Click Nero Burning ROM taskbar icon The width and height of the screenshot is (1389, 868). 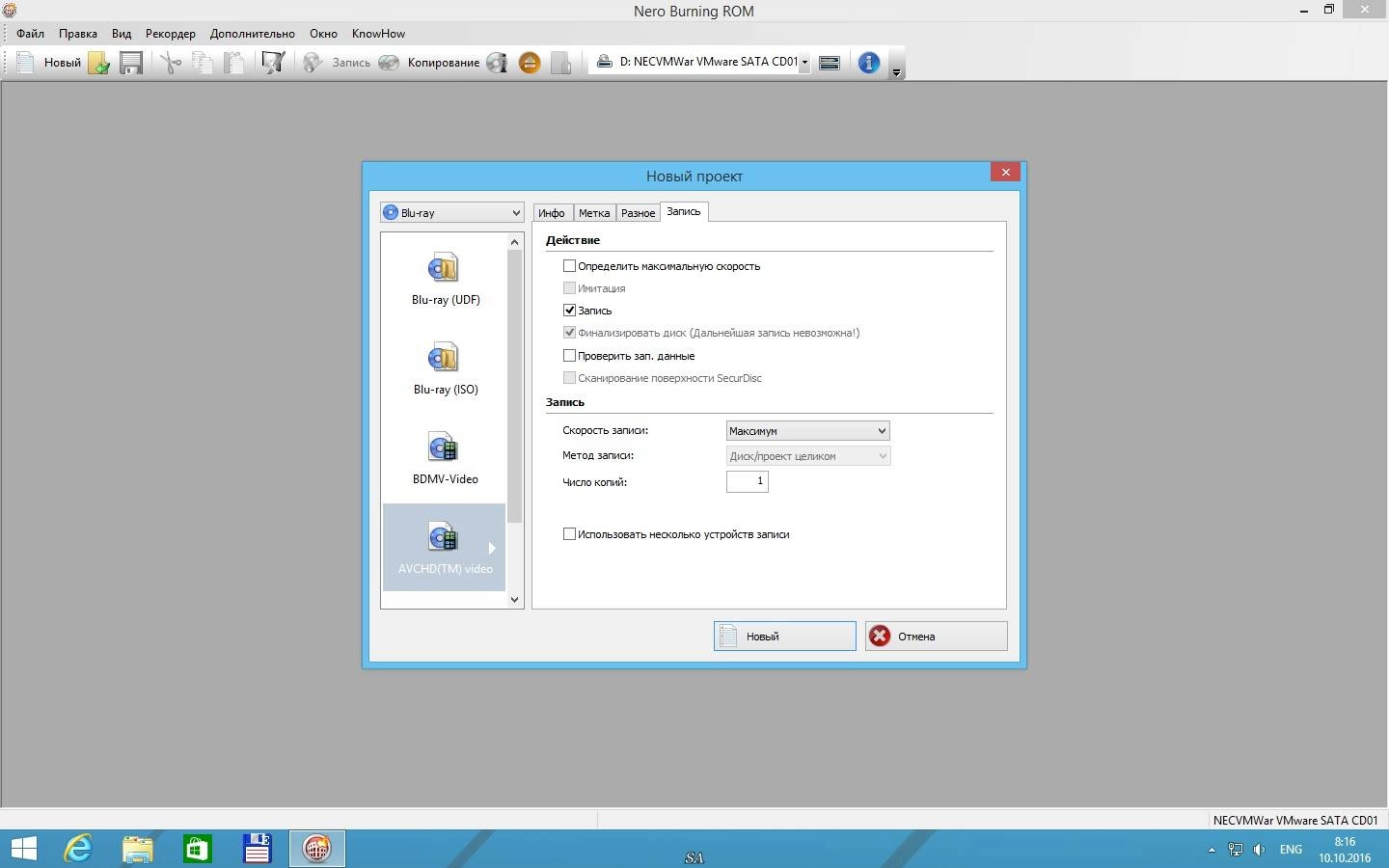pyautogui.click(x=317, y=849)
